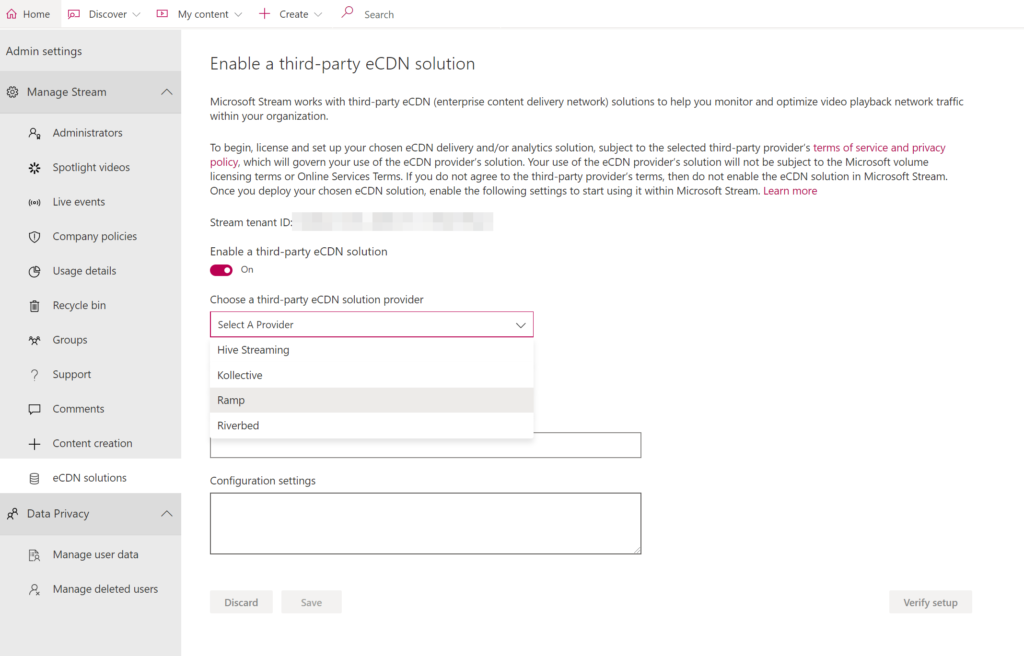Click the Support question mark icon
This screenshot has height=656, width=1024.
pos(35,375)
